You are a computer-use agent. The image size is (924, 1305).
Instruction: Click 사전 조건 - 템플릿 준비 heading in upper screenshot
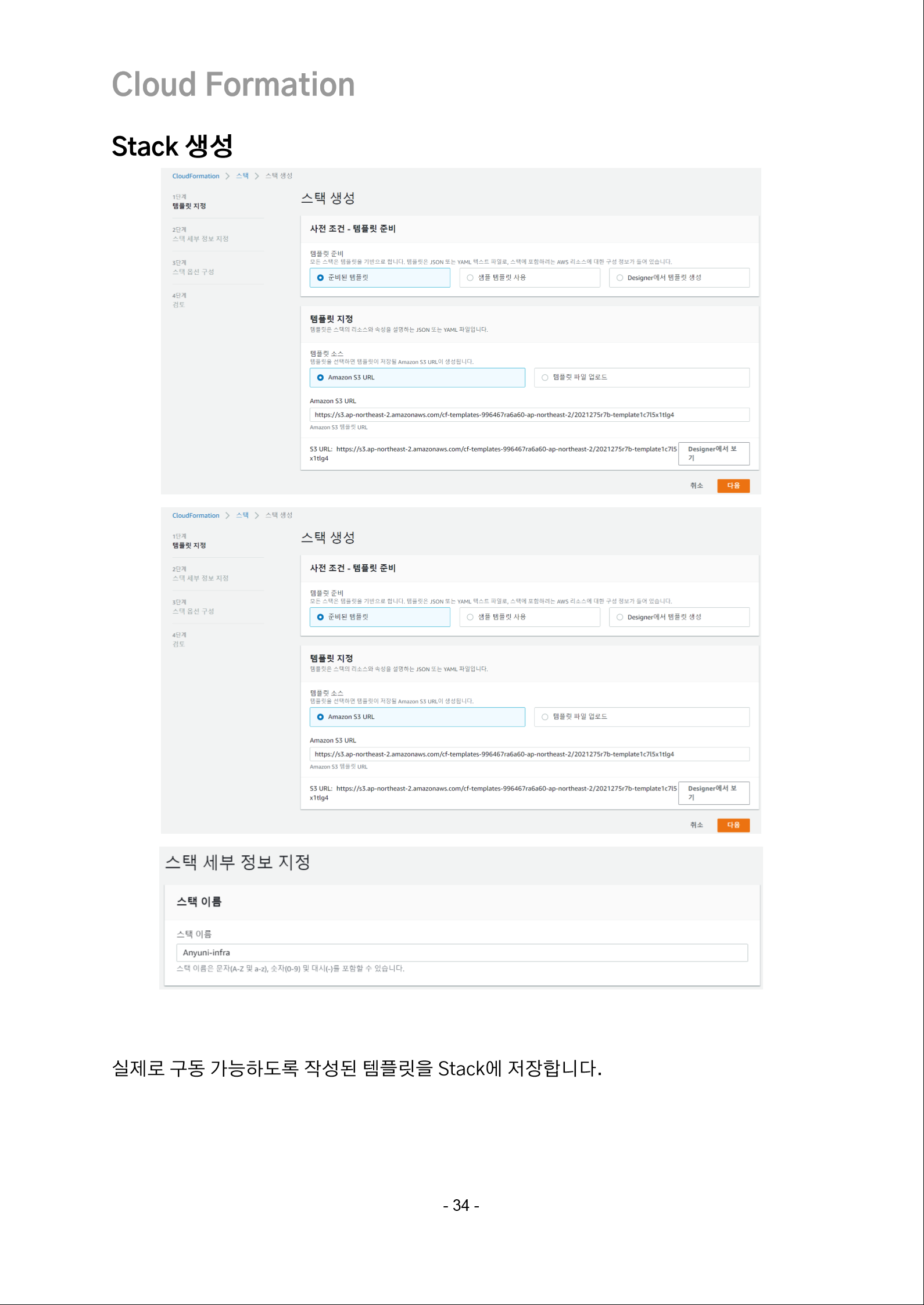pyautogui.click(x=353, y=229)
